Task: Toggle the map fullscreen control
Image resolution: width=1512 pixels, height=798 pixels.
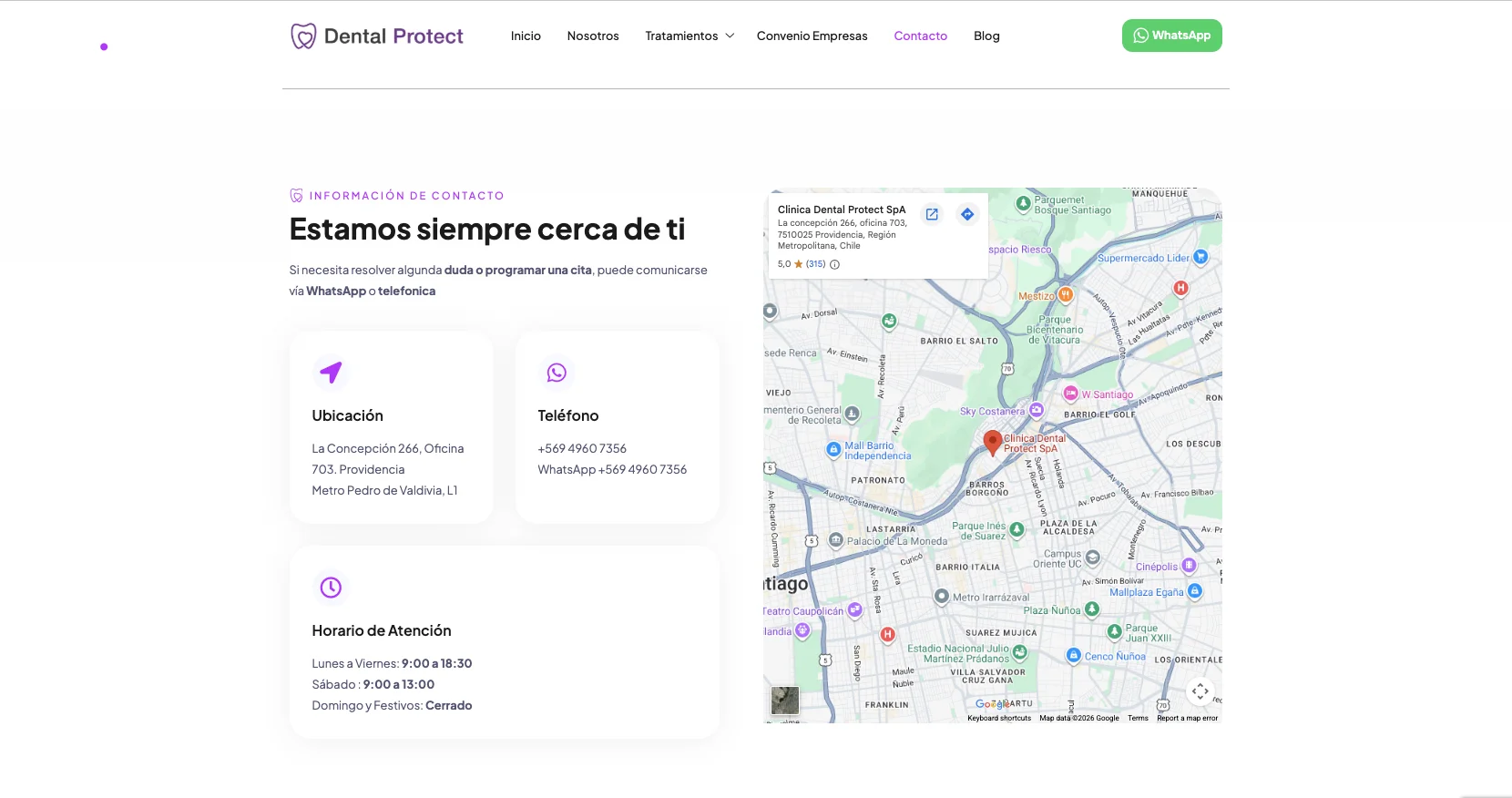Action: [x=1200, y=691]
